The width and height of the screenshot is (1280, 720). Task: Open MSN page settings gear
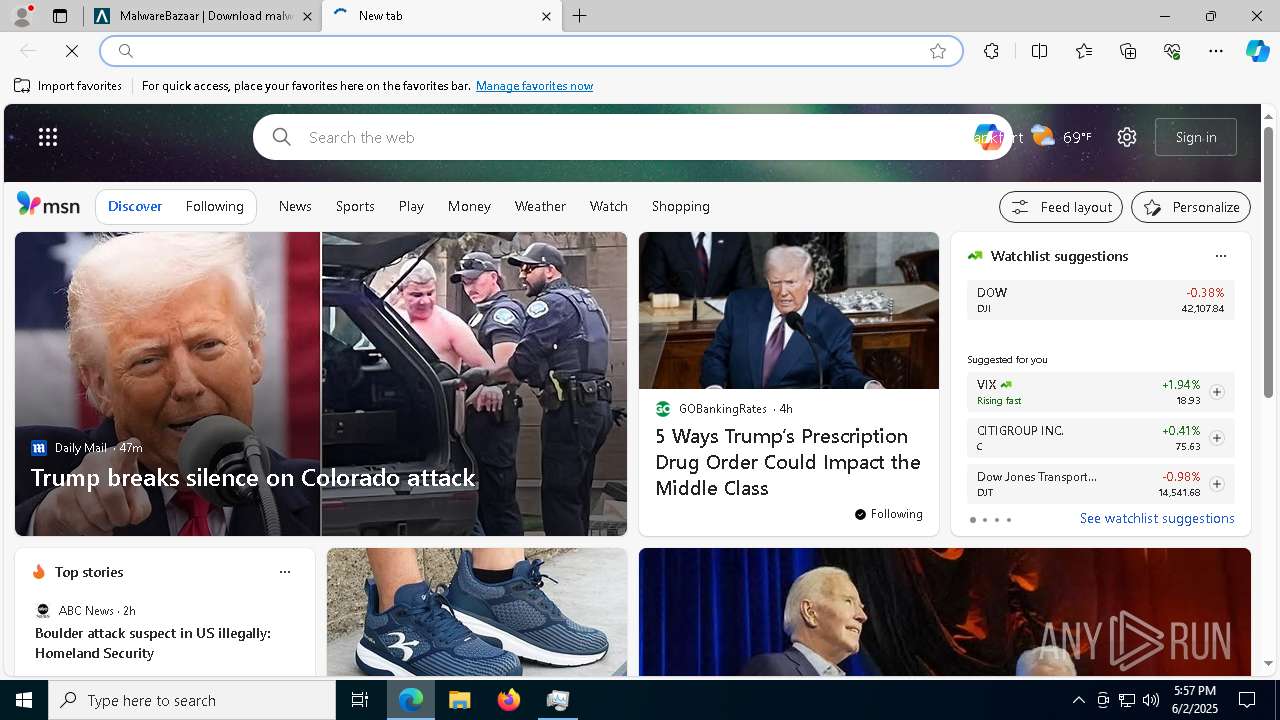pyautogui.click(x=1127, y=137)
